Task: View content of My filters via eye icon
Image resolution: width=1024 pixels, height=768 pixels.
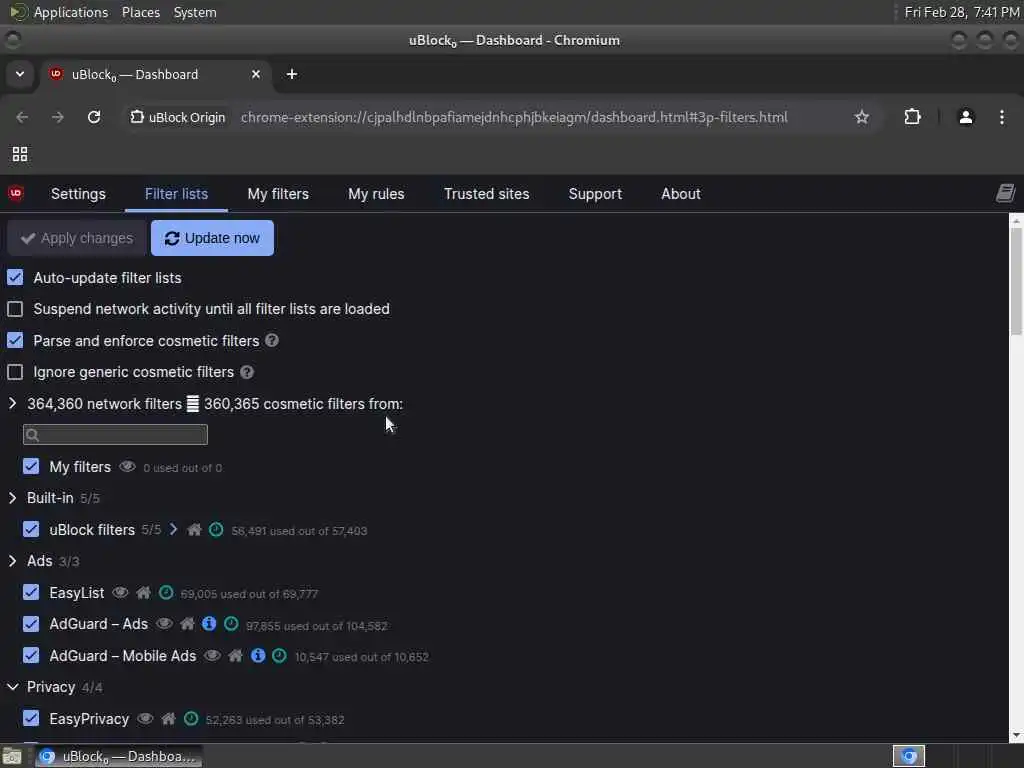Action: coord(127,466)
